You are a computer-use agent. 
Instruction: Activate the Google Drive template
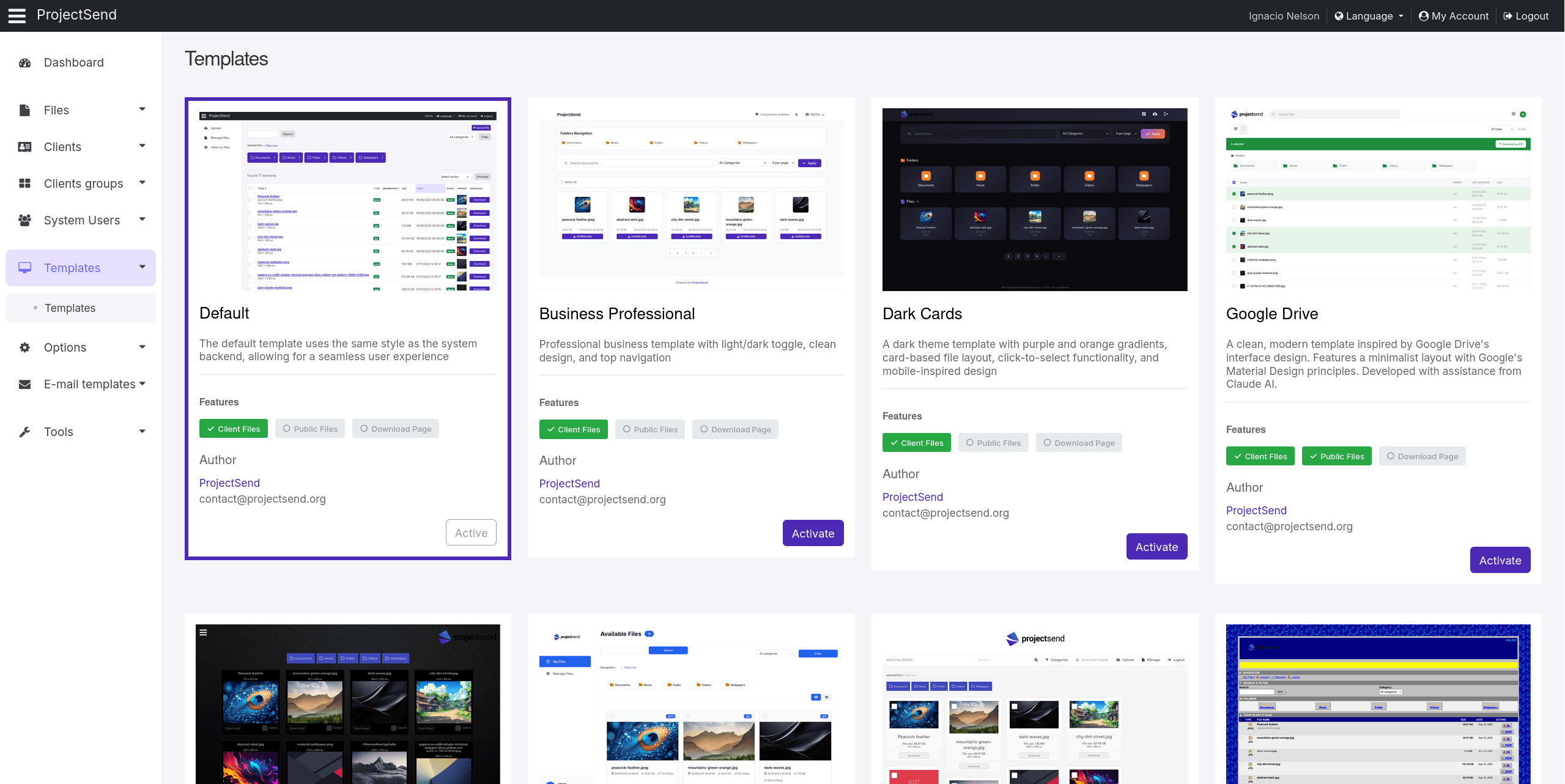[1500, 560]
